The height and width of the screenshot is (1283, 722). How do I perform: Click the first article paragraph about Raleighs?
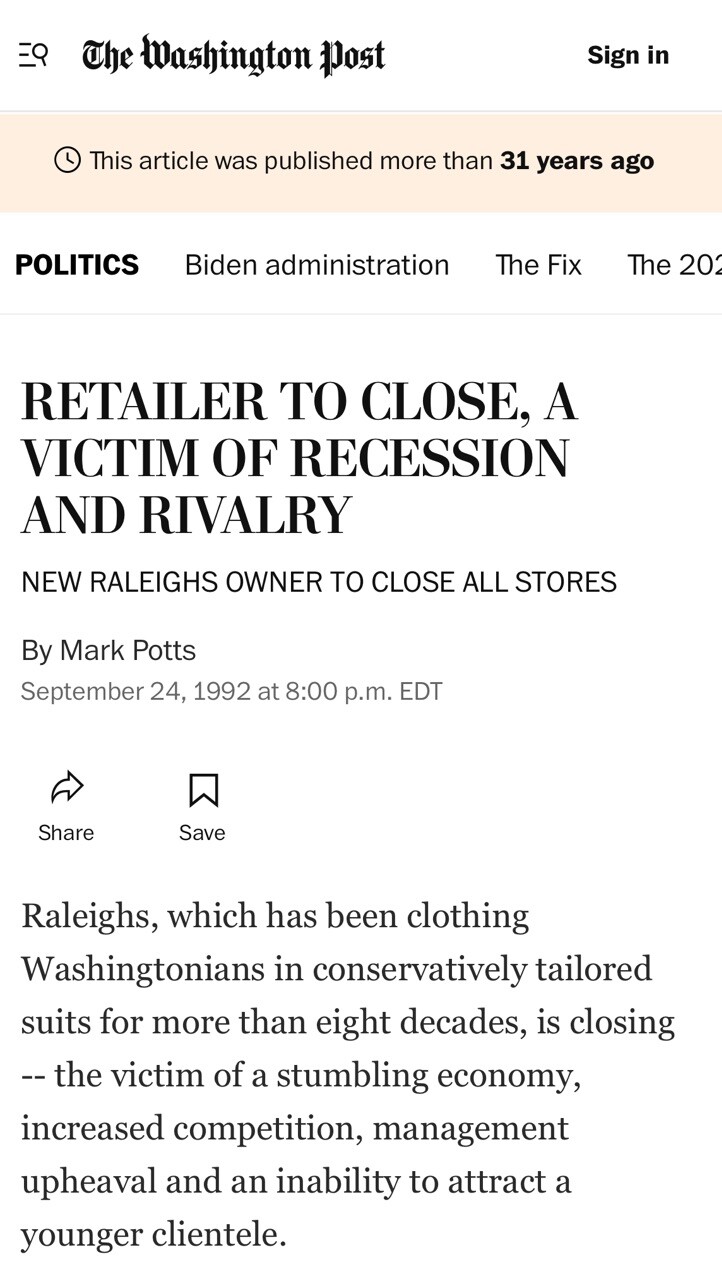[x=346, y=1074]
